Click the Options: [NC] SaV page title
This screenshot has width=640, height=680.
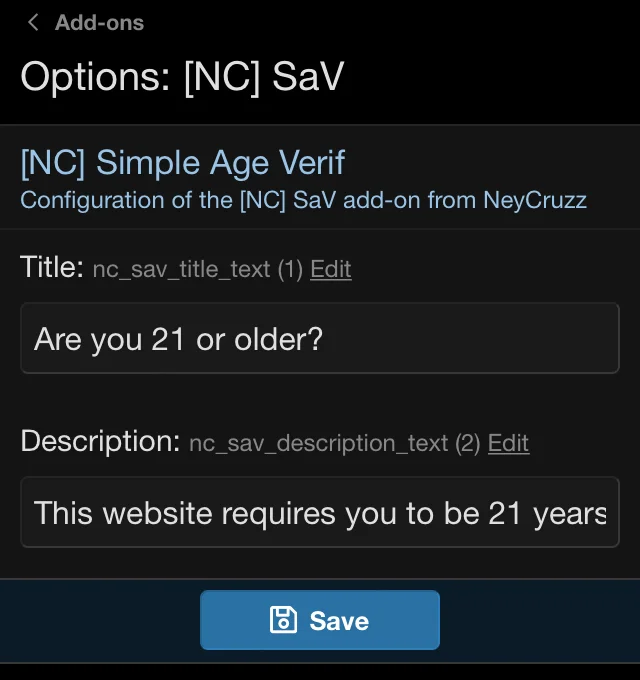pos(182,77)
